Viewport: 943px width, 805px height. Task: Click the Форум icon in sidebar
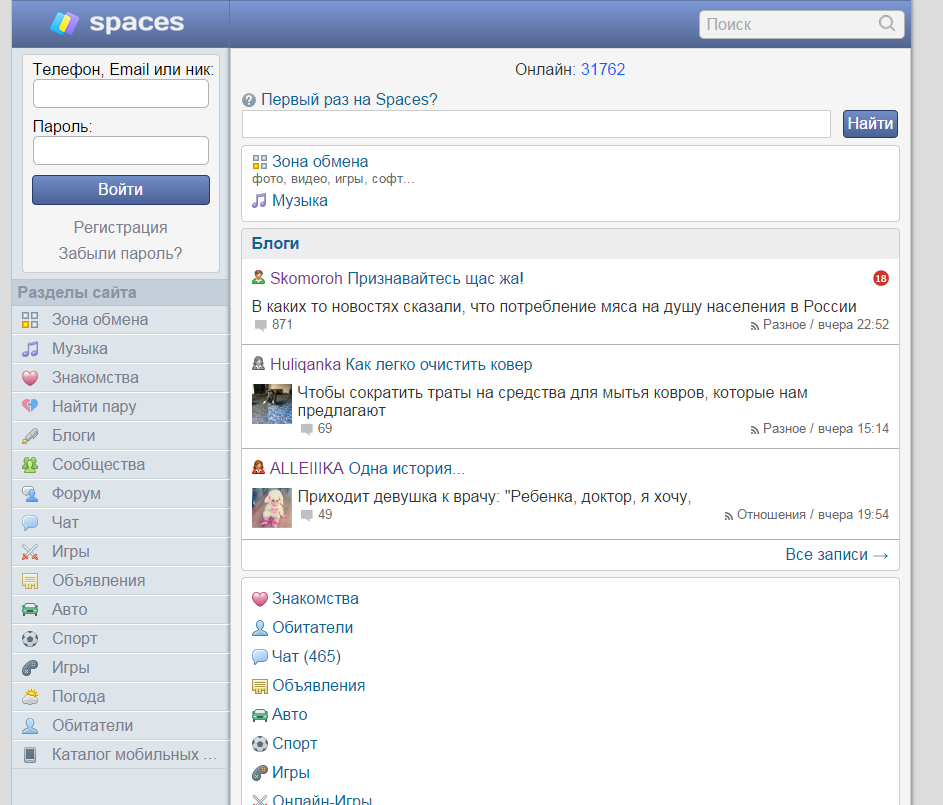30,494
